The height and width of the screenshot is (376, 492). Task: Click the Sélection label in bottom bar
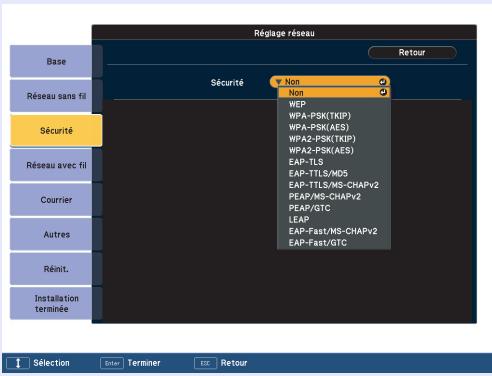pyautogui.click(x=51, y=363)
